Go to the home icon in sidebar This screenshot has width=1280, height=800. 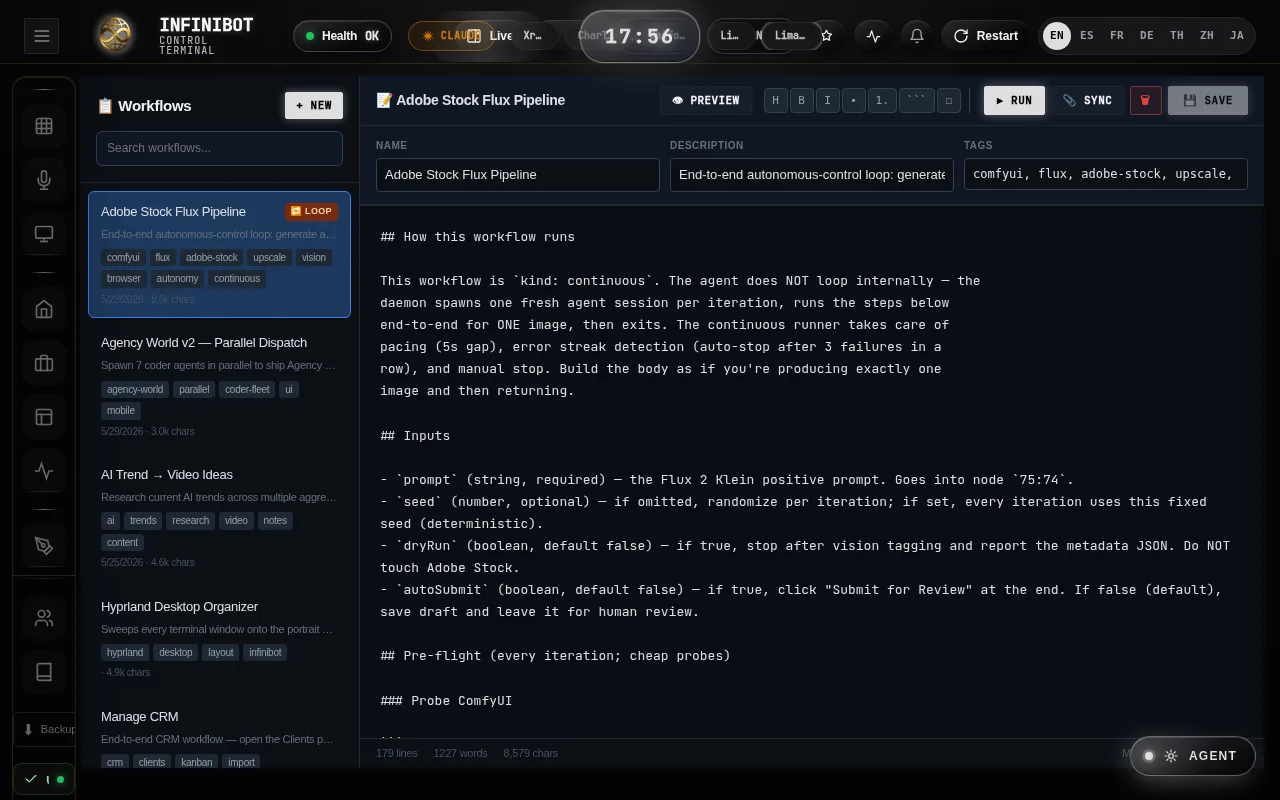coord(44,309)
